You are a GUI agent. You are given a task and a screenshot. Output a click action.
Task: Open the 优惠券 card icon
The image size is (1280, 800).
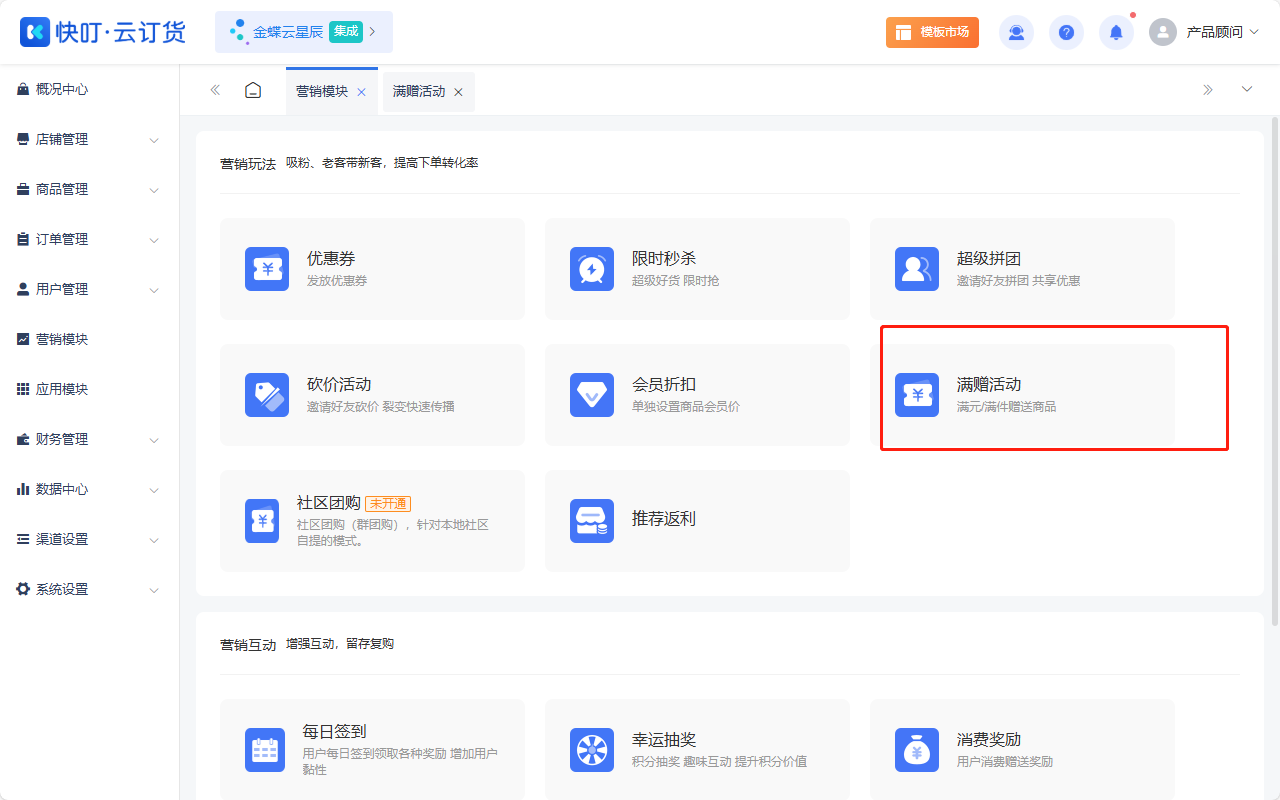coord(267,269)
